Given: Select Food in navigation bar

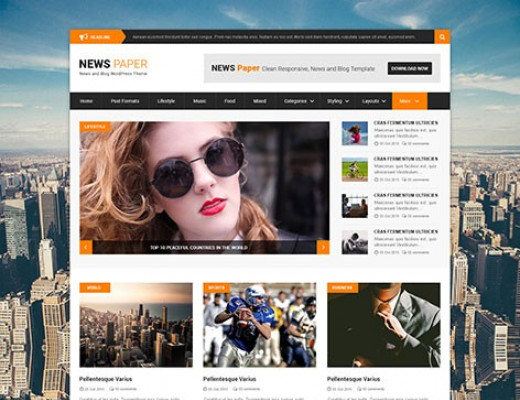Looking at the screenshot, I should point(230,101).
